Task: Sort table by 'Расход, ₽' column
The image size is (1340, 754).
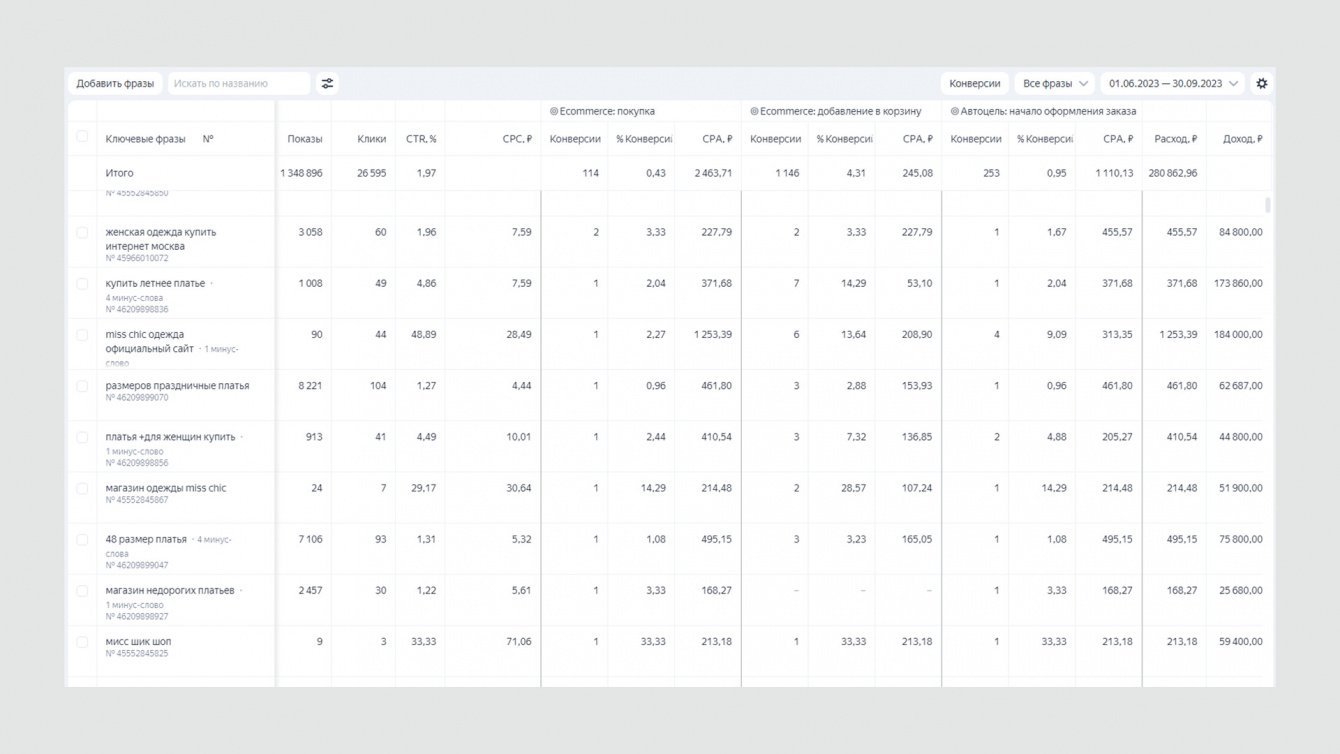Action: [x=1175, y=139]
